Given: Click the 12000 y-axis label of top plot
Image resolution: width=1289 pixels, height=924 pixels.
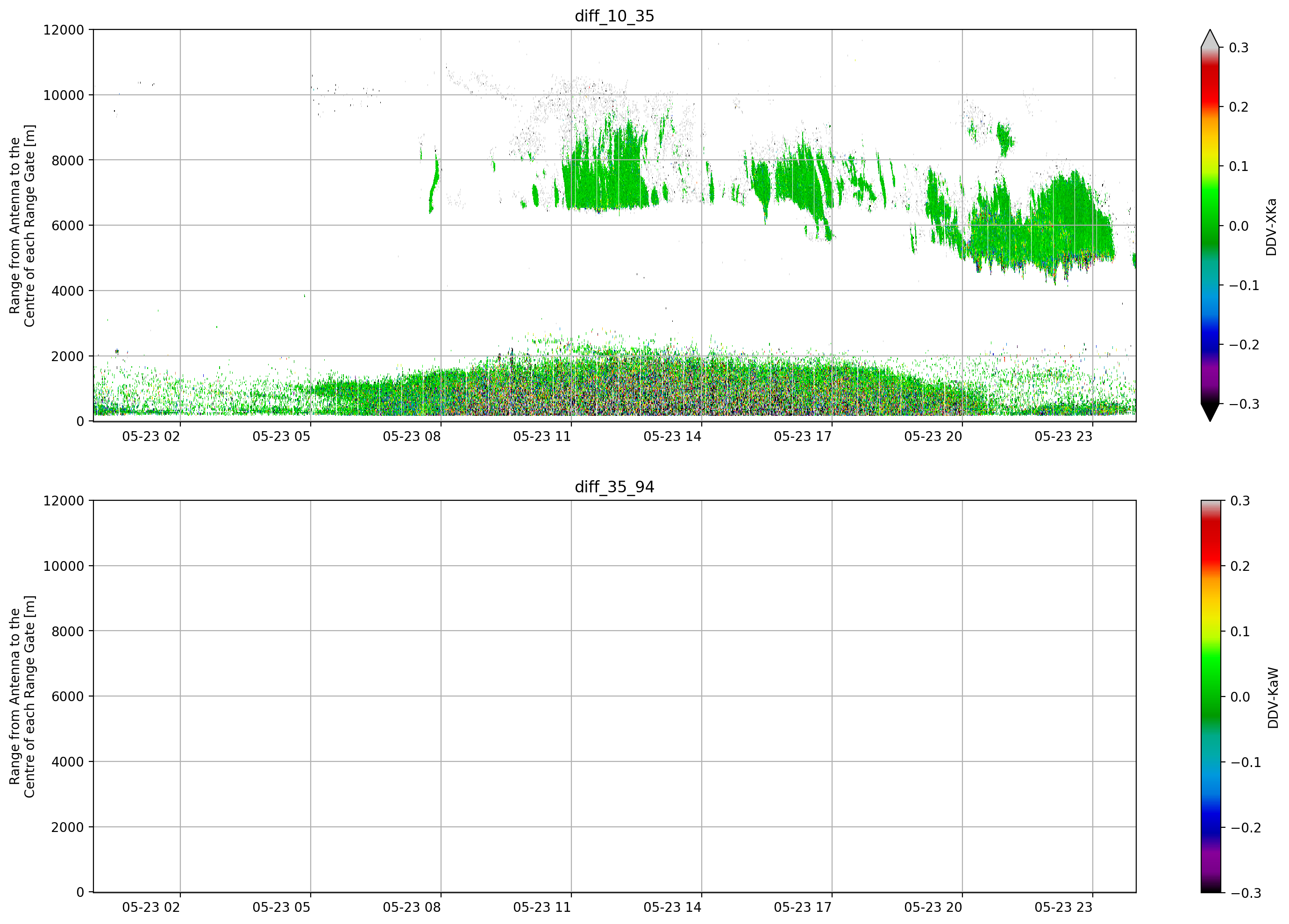Looking at the screenshot, I should pos(63,30).
